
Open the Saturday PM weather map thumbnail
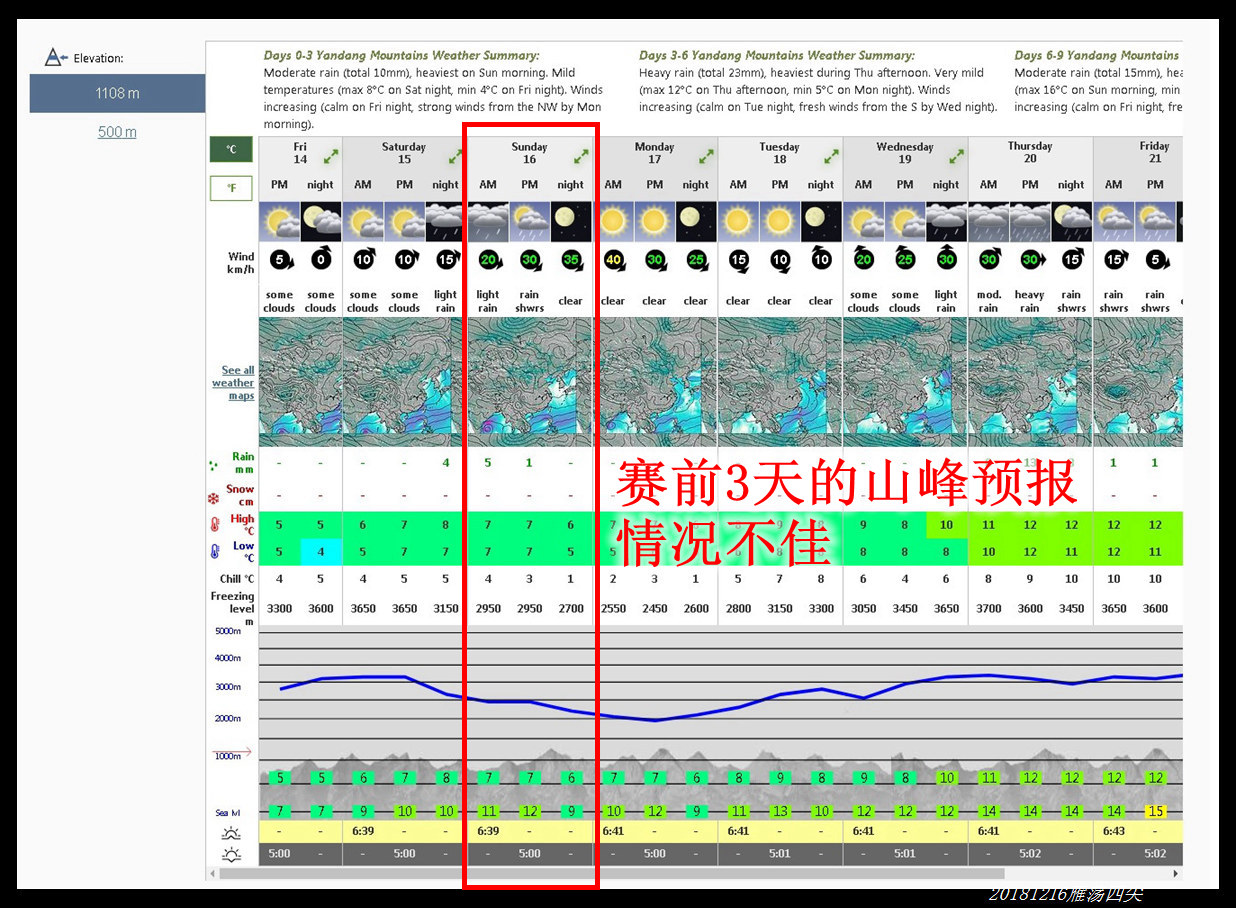(404, 382)
